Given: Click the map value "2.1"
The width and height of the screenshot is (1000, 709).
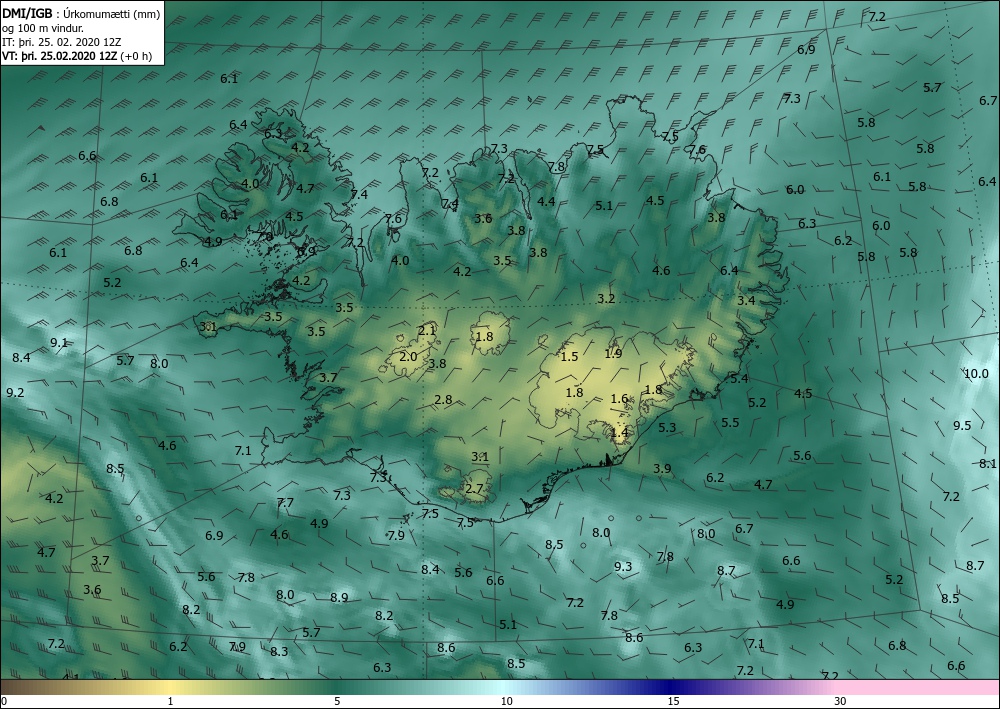Looking at the screenshot, I should (x=427, y=330).
